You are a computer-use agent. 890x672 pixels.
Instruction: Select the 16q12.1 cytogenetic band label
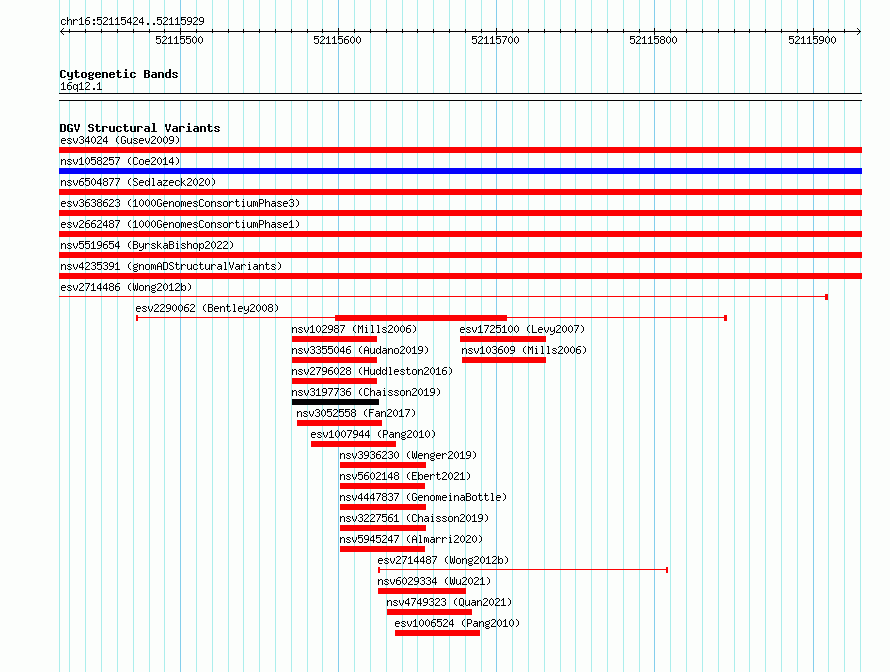point(81,86)
